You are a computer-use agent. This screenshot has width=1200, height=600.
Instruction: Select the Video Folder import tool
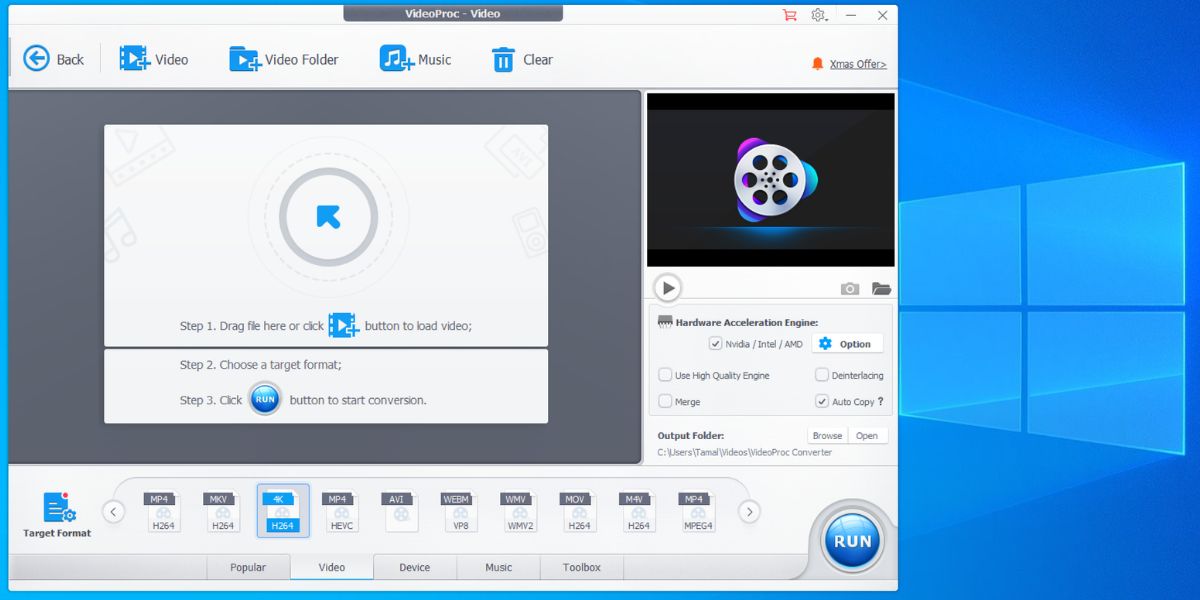click(x=284, y=59)
